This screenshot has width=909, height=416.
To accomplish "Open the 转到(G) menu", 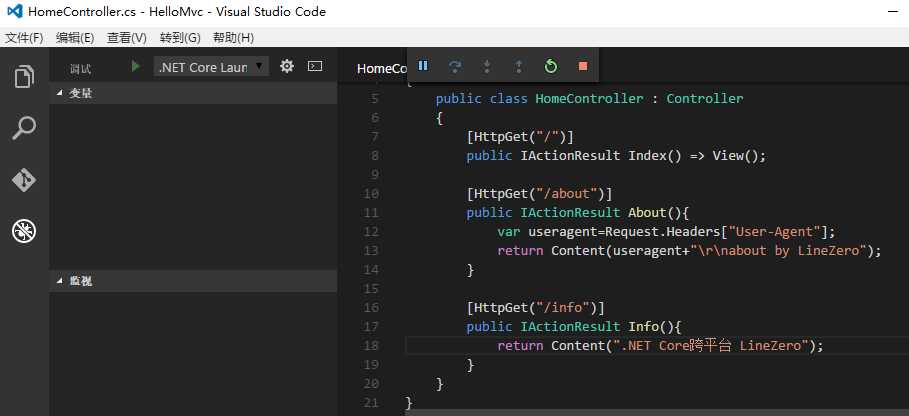I will (180, 38).
